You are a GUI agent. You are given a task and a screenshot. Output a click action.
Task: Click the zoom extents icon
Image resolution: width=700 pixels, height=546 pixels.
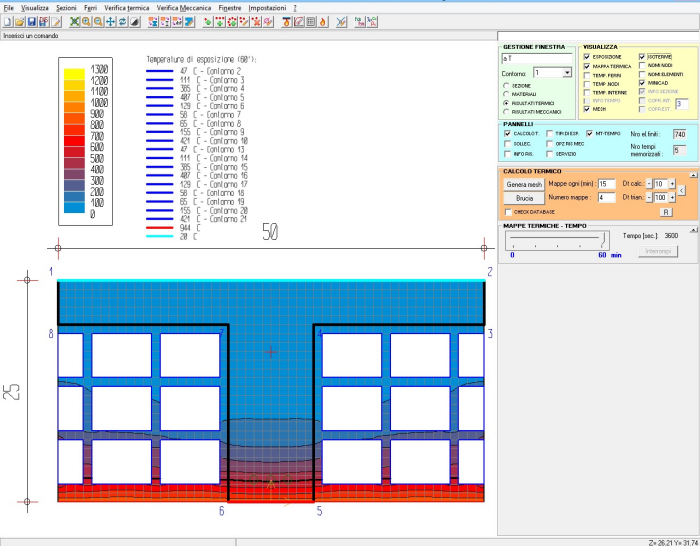[74, 21]
